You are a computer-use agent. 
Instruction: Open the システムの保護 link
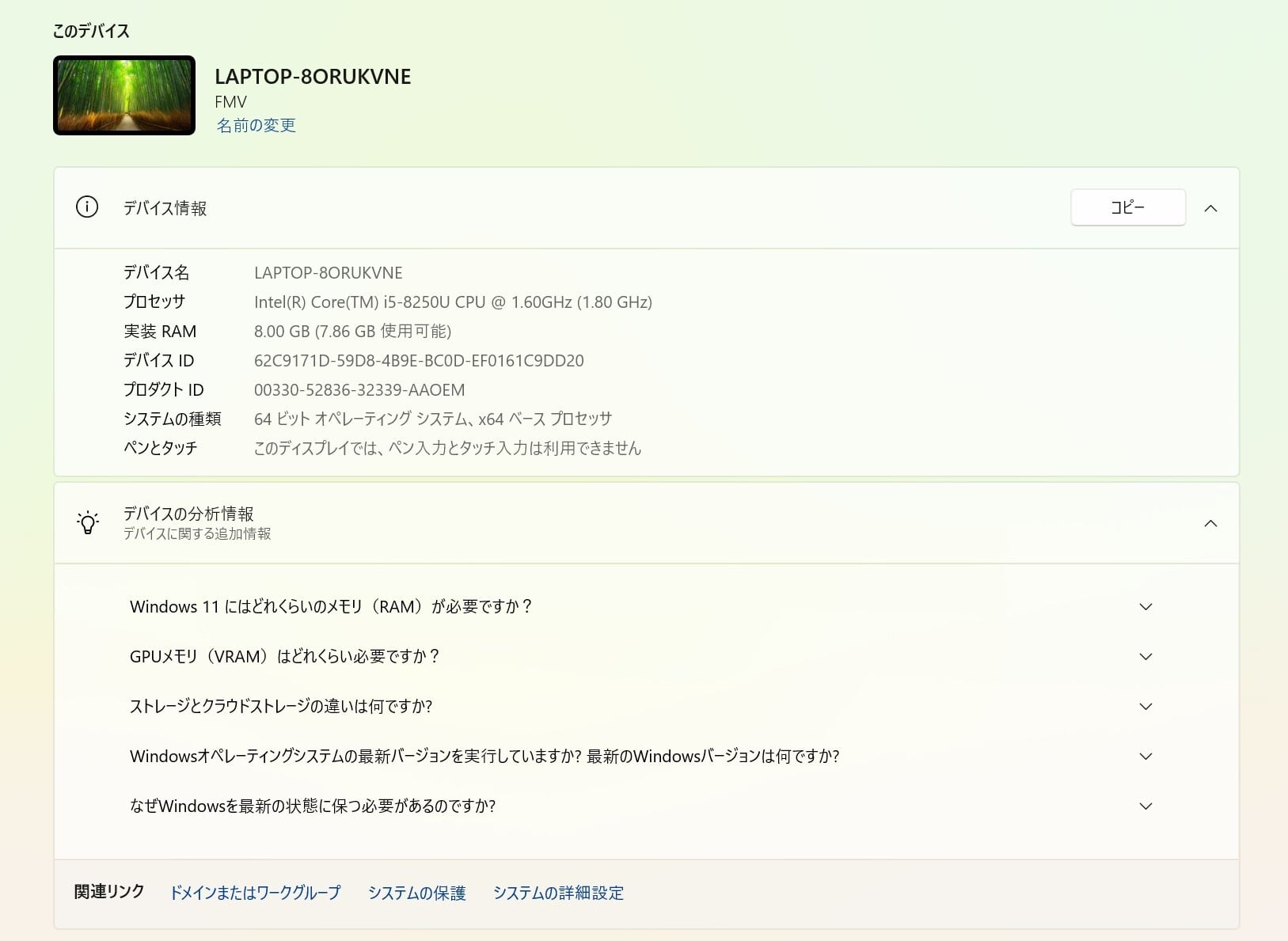click(x=416, y=893)
